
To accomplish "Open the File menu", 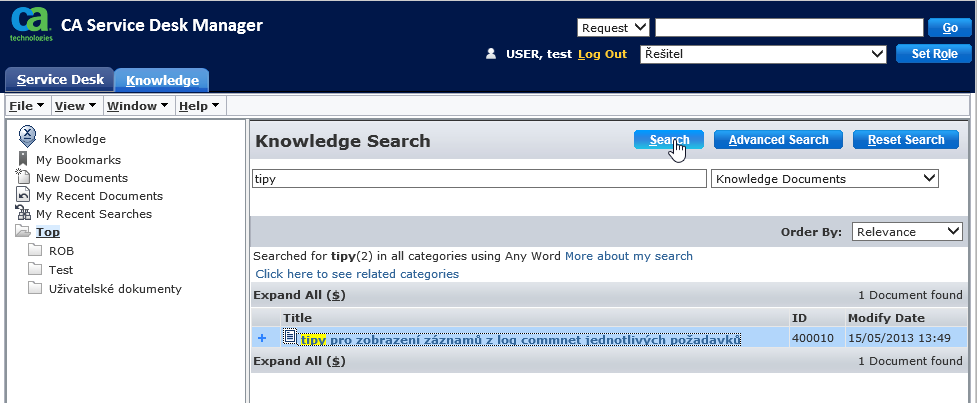I will pos(27,106).
